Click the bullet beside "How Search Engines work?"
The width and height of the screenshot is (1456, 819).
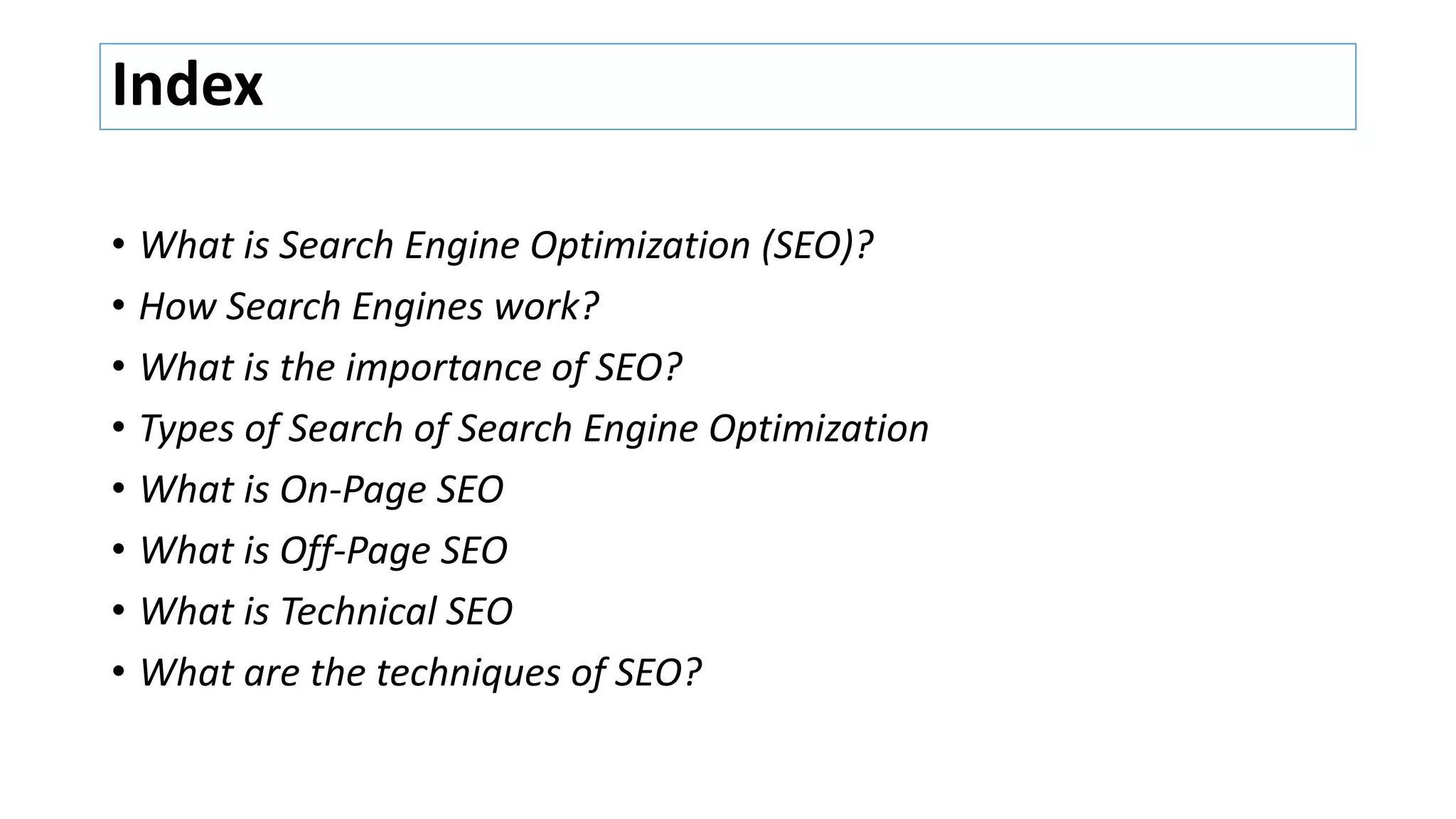point(119,306)
